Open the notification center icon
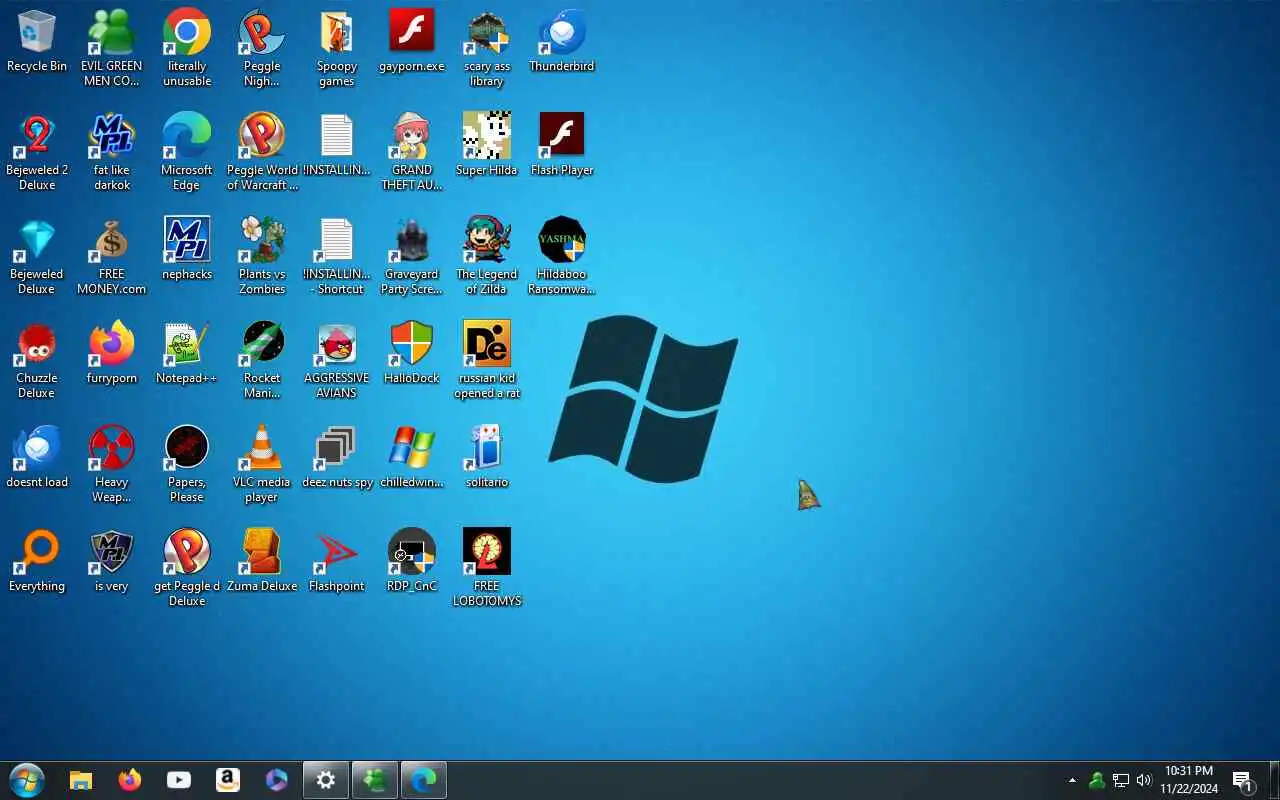Image resolution: width=1280 pixels, height=800 pixels. (x=1243, y=780)
